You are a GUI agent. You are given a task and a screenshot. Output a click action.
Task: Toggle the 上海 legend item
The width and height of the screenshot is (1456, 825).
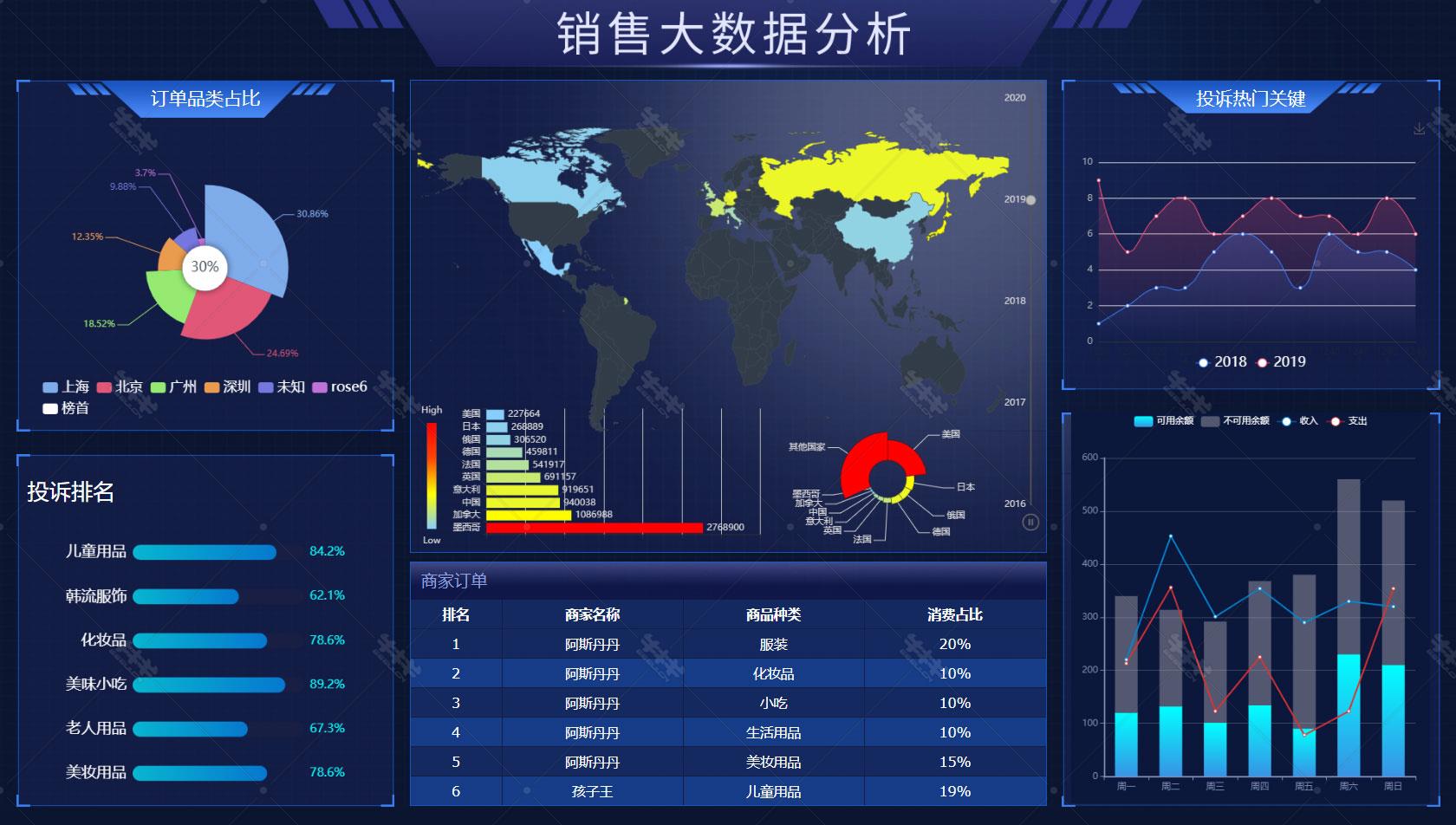(x=66, y=387)
